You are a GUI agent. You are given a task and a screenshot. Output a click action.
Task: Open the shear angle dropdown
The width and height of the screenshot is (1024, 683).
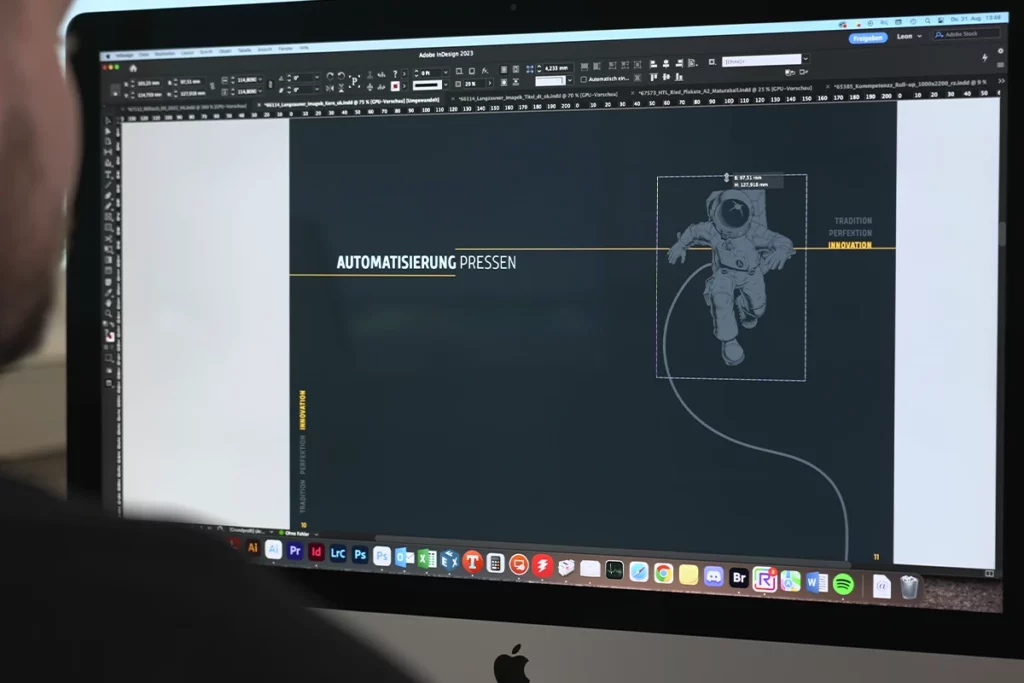coord(317,89)
